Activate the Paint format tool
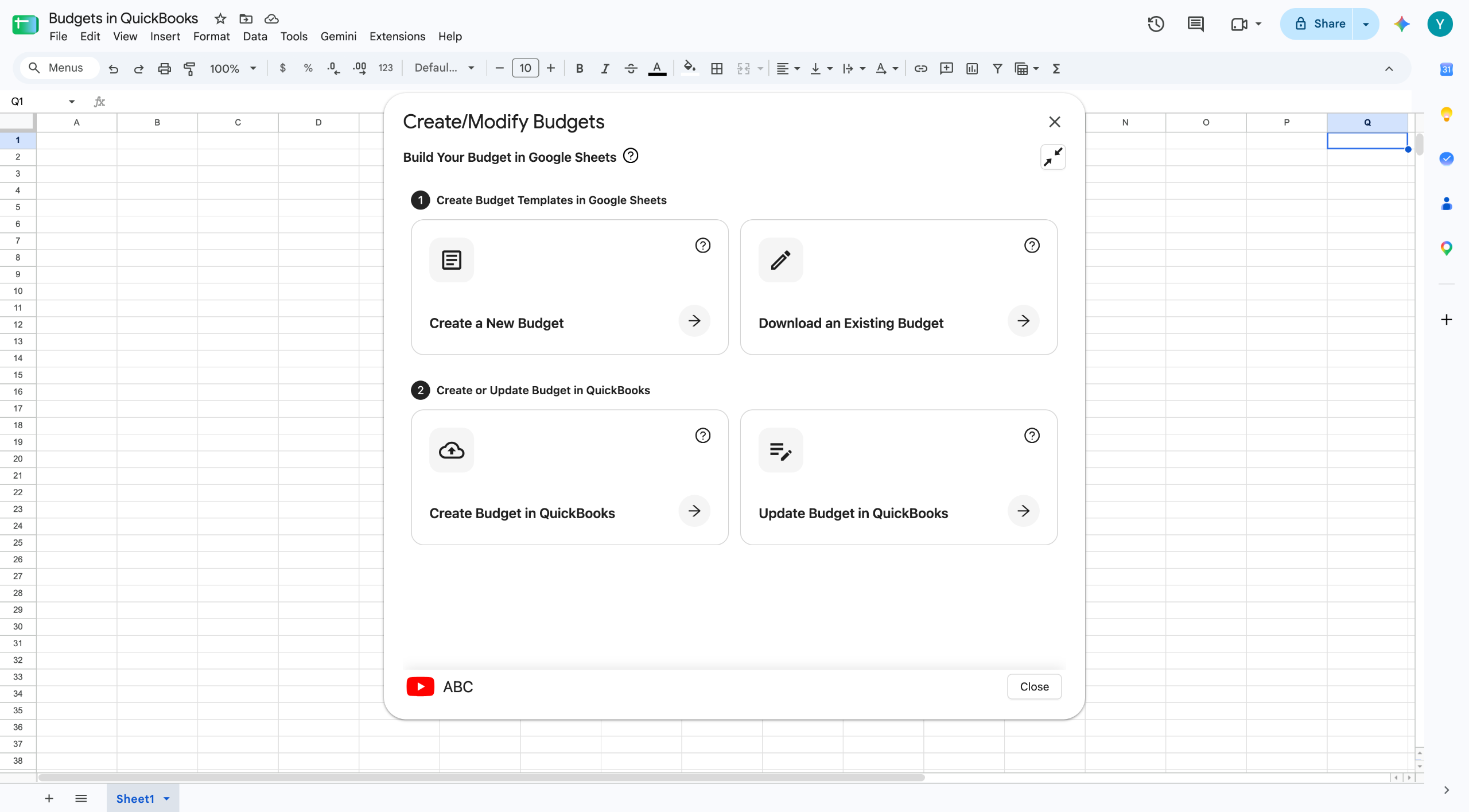 [189, 68]
